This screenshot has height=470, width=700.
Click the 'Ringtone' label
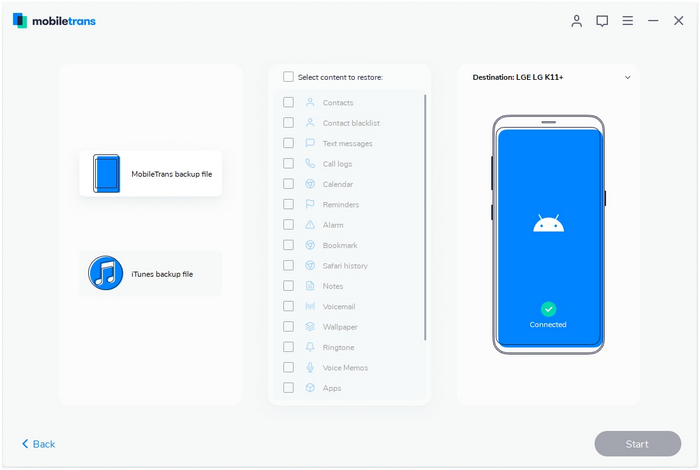coord(338,347)
